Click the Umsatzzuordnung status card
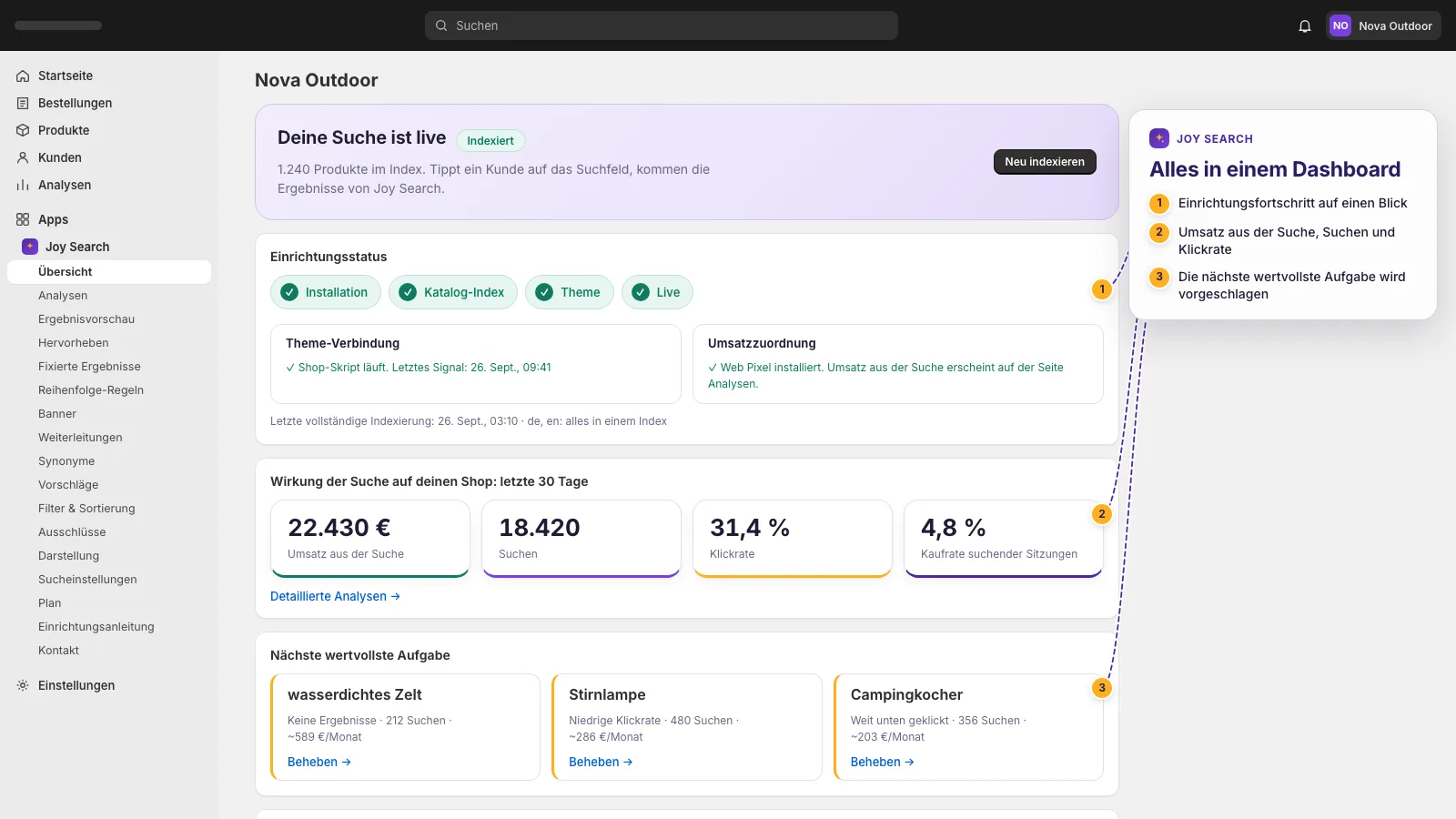 pyautogui.click(x=898, y=364)
